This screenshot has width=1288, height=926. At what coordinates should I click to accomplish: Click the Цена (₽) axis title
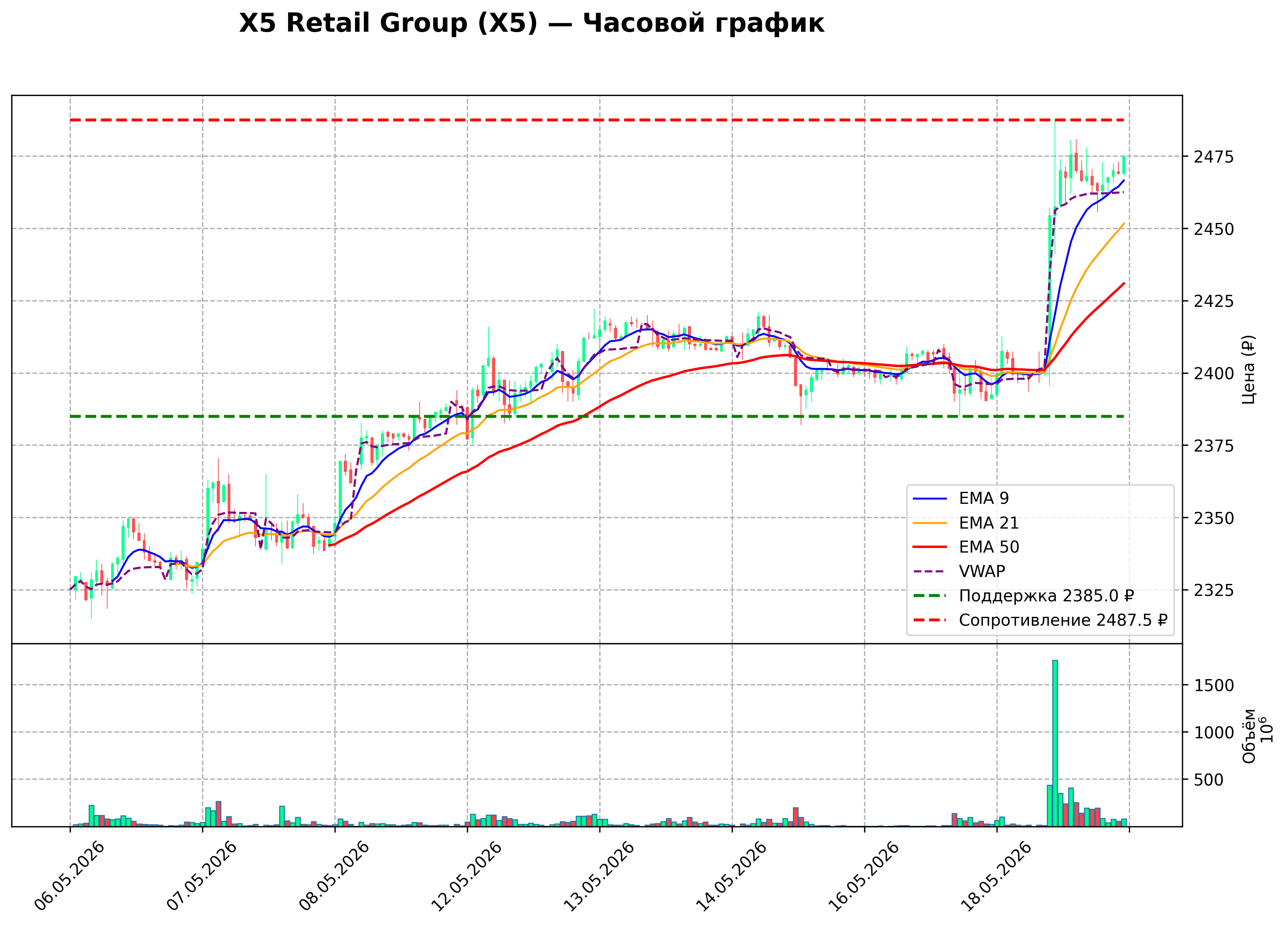pos(1249,370)
